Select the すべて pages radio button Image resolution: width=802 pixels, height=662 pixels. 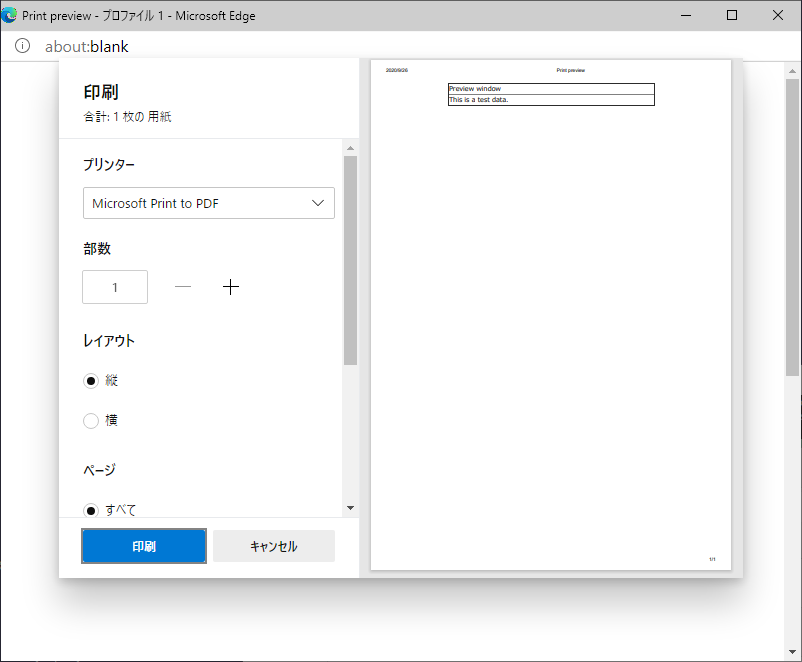click(91, 510)
